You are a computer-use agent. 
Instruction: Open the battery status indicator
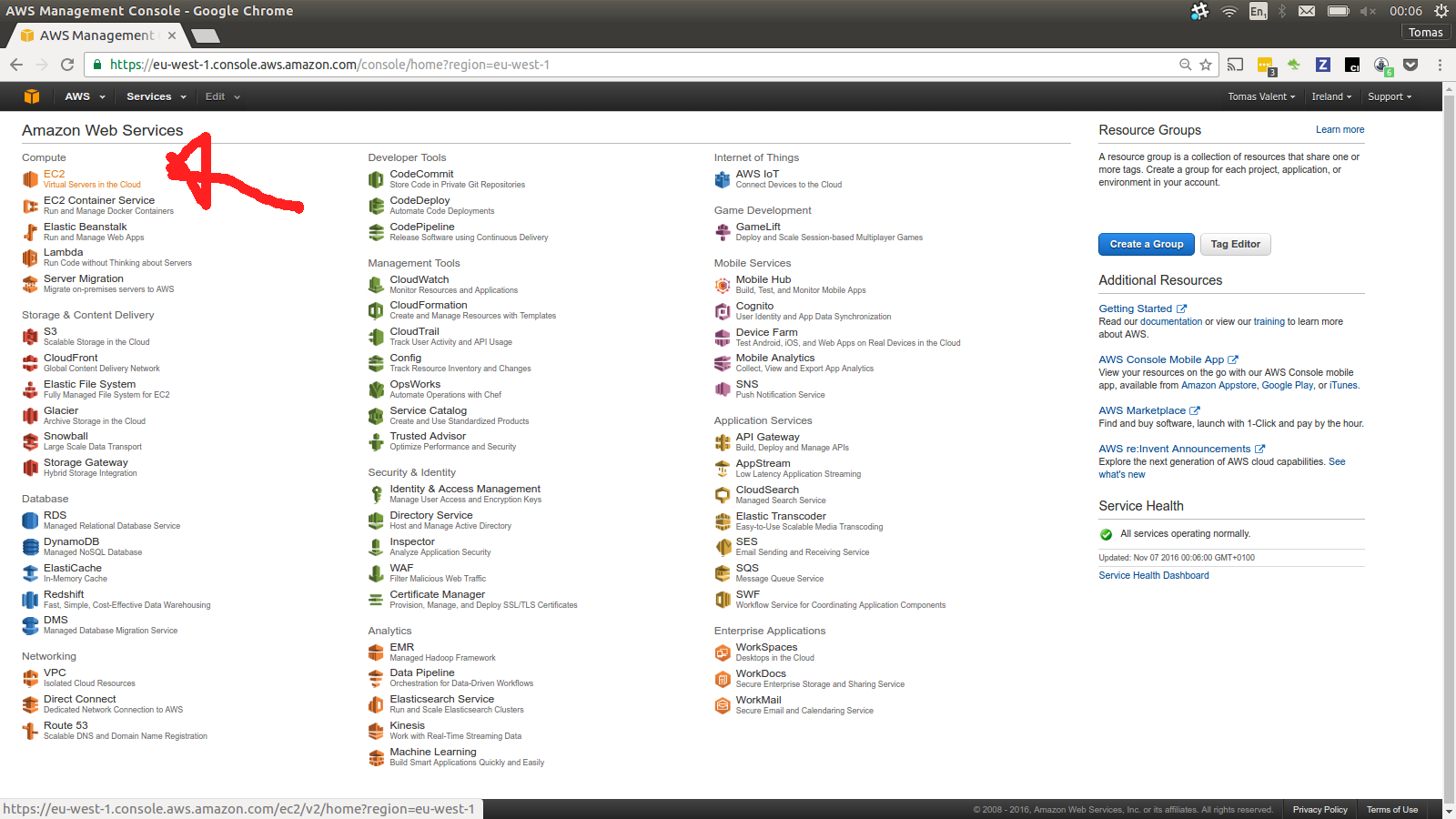click(x=1338, y=11)
